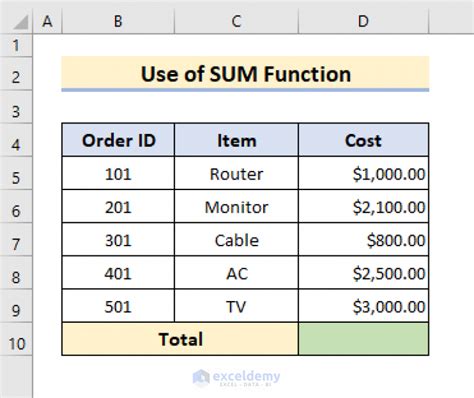The height and width of the screenshot is (398, 474).
Task: Click cell with Order ID 201
Action: pyautogui.click(x=118, y=206)
